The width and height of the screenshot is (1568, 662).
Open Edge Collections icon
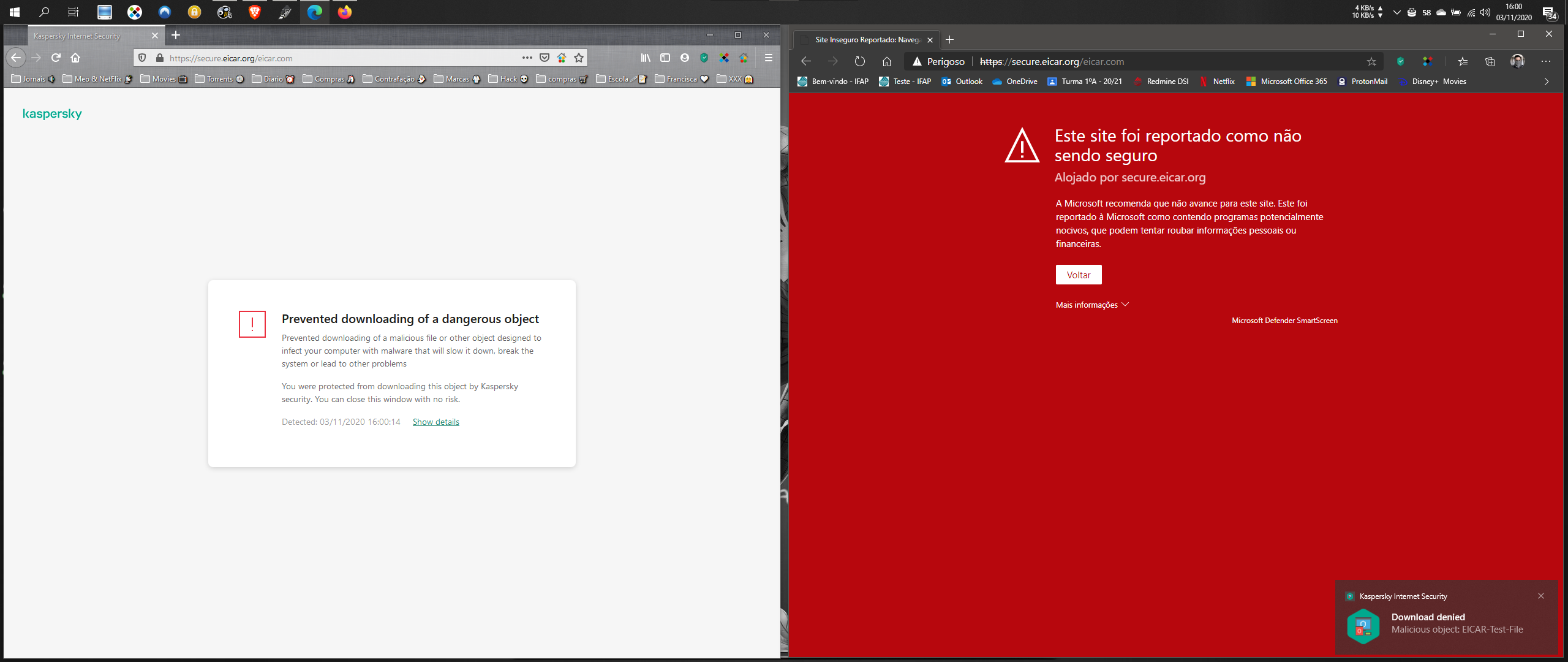(x=1490, y=61)
